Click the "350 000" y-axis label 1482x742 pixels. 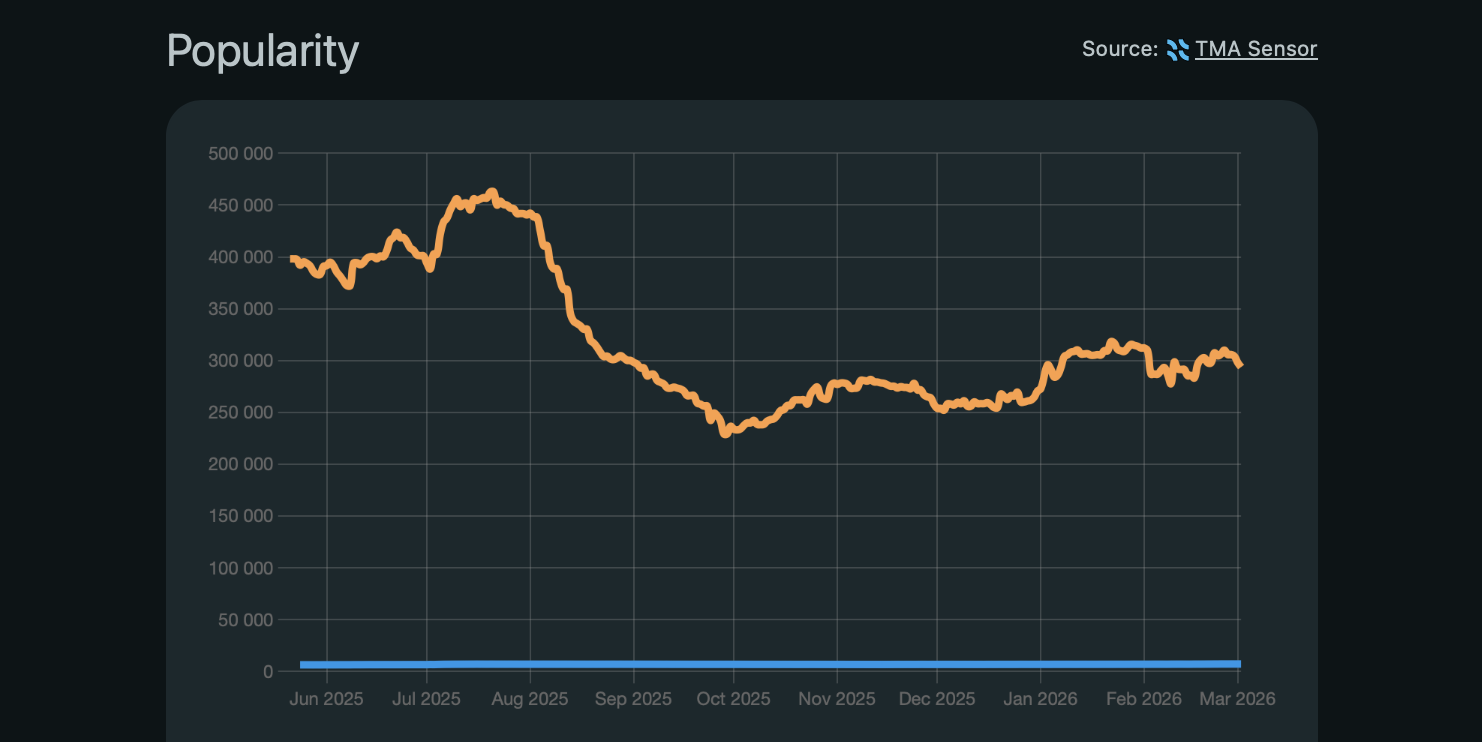[x=240, y=309]
